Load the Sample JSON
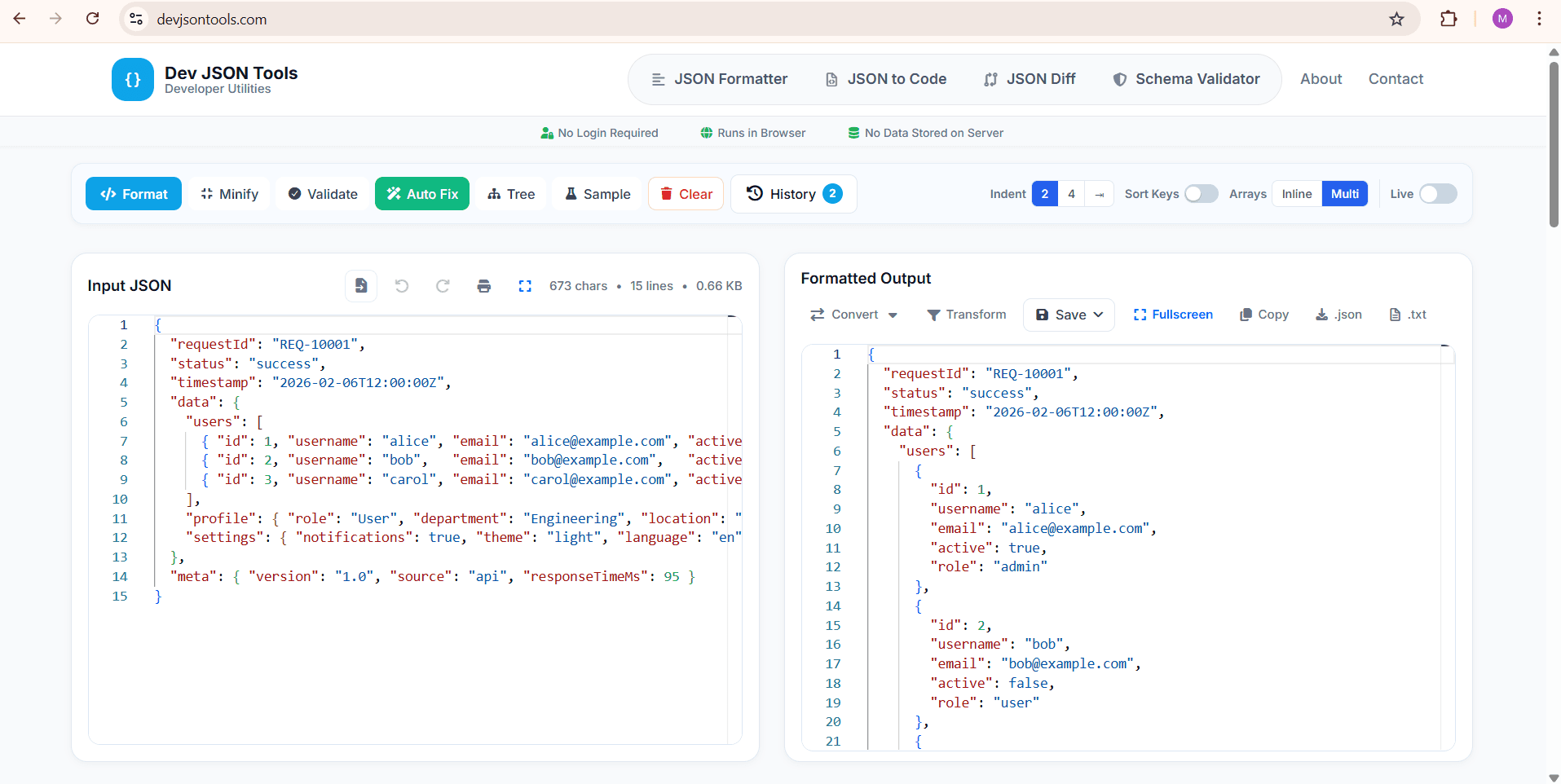 596,193
